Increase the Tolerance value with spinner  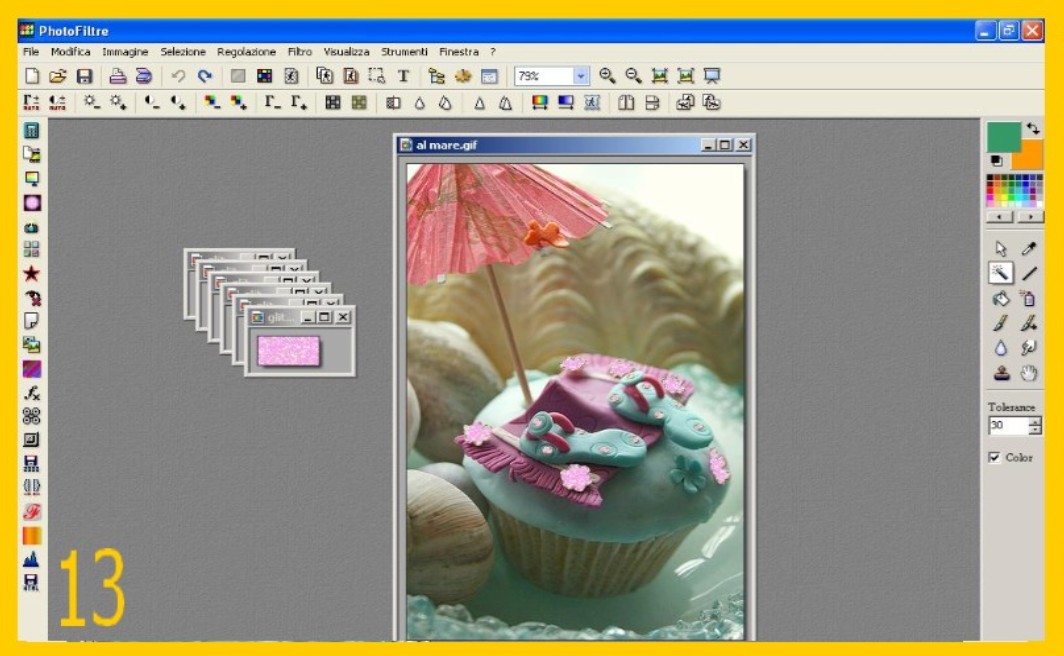pos(1035,421)
